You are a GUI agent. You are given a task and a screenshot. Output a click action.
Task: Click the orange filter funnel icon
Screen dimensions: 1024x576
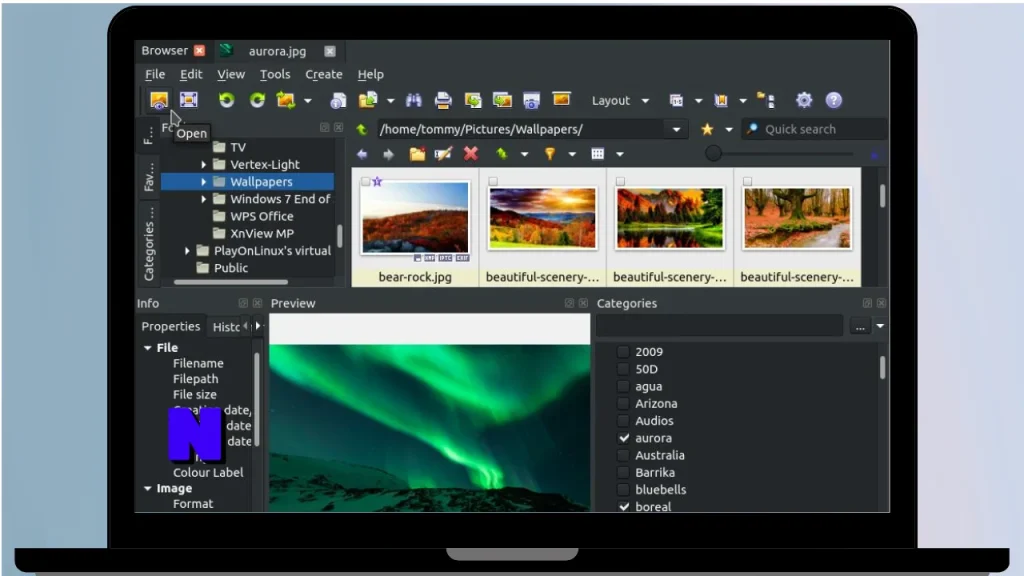point(550,154)
